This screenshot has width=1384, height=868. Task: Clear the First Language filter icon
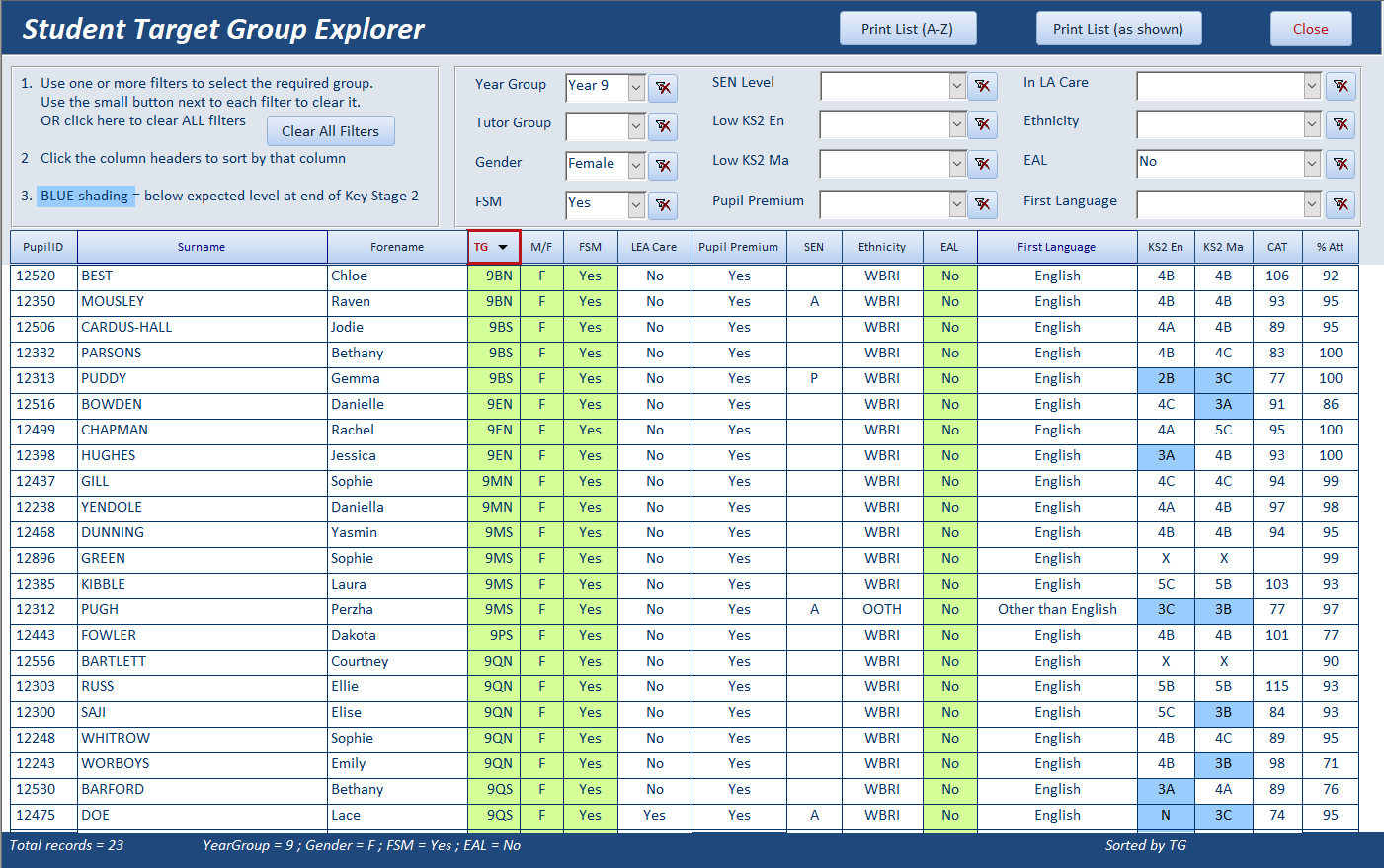click(x=1341, y=204)
